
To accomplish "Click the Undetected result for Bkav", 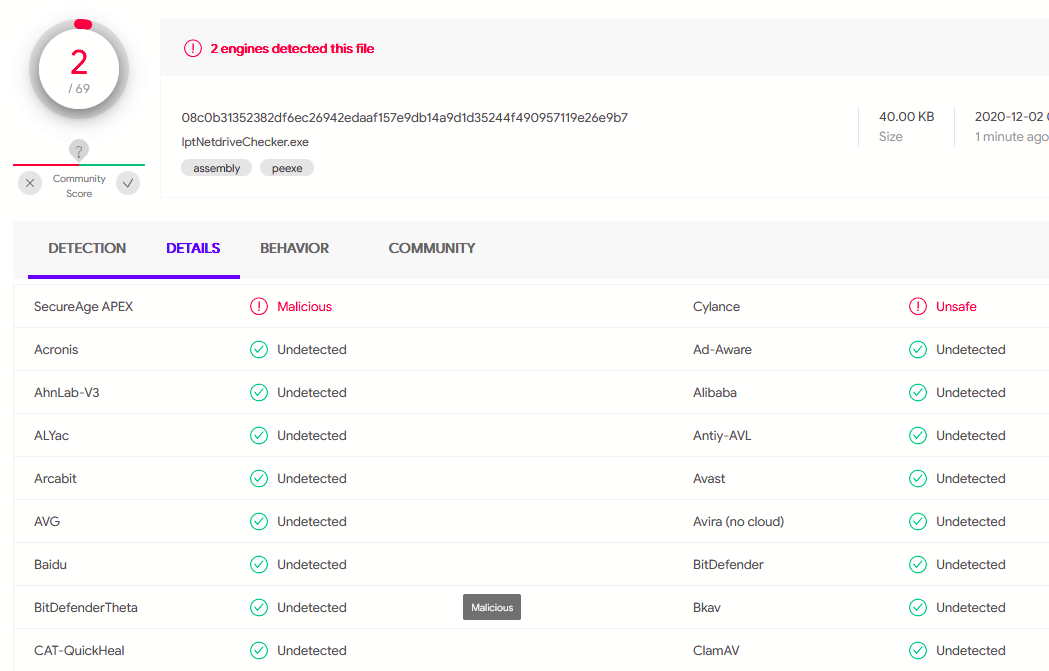I will click(x=971, y=607).
